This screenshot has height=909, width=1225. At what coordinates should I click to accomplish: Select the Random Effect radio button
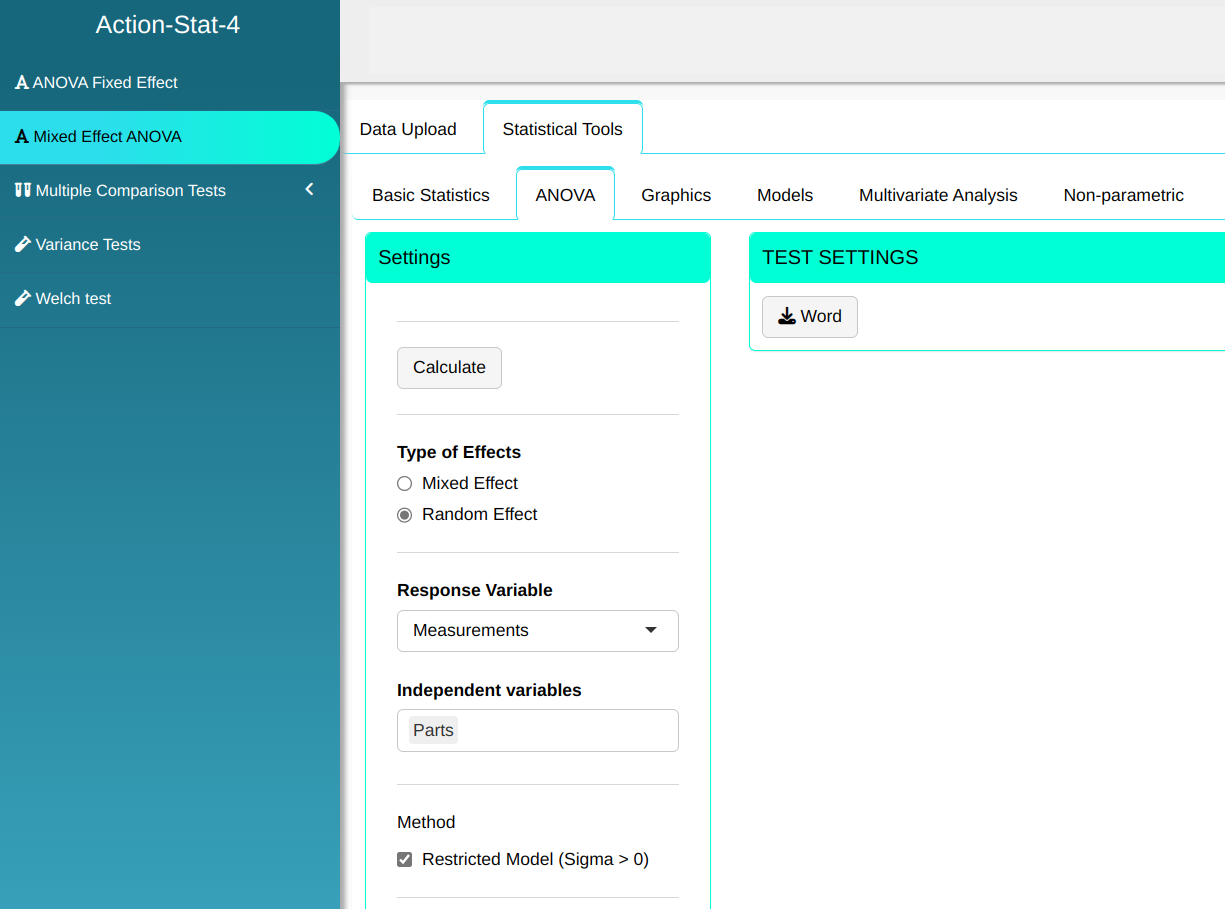coord(405,515)
